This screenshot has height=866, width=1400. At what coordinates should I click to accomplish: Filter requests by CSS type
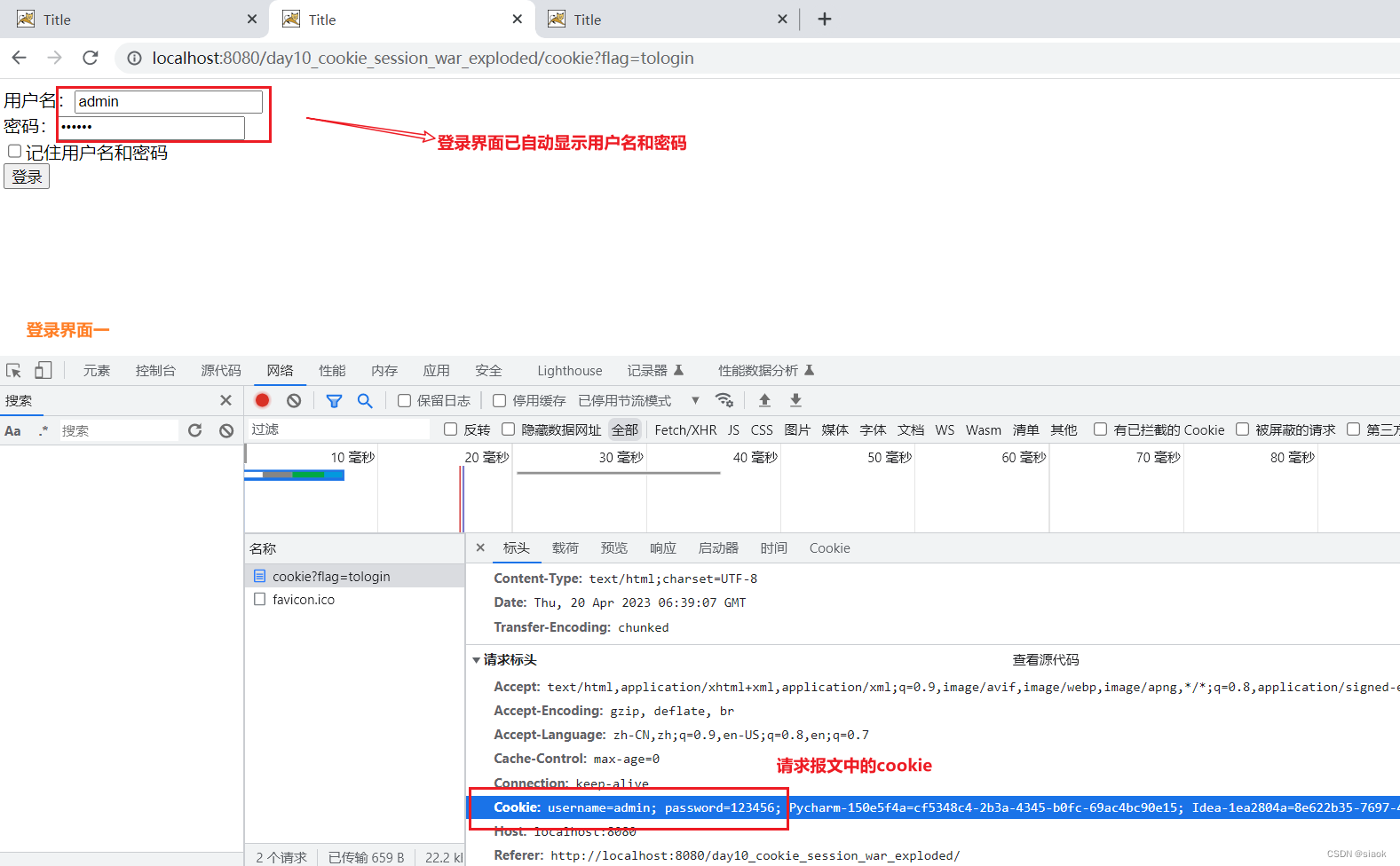tap(762, 429)
